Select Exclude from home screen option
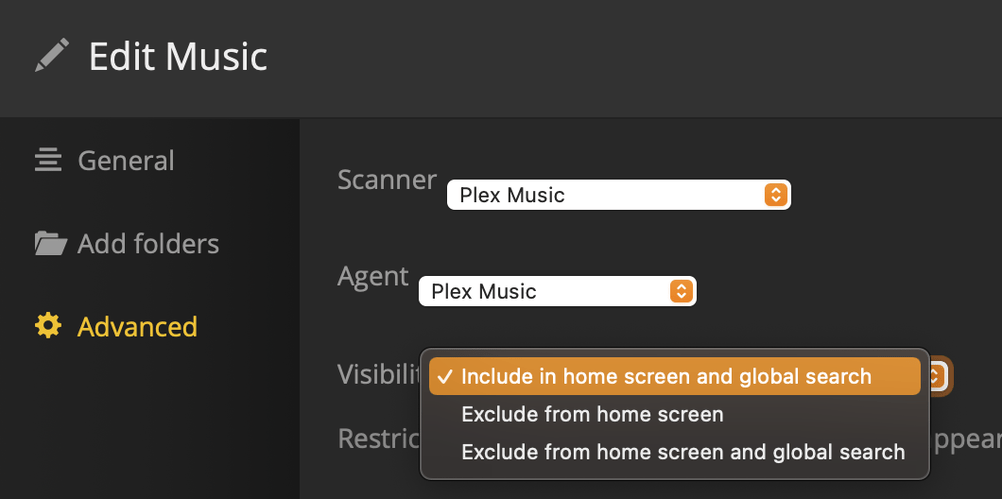The height and width of the screenshot is (499, 1002). [x=592, y=414]
